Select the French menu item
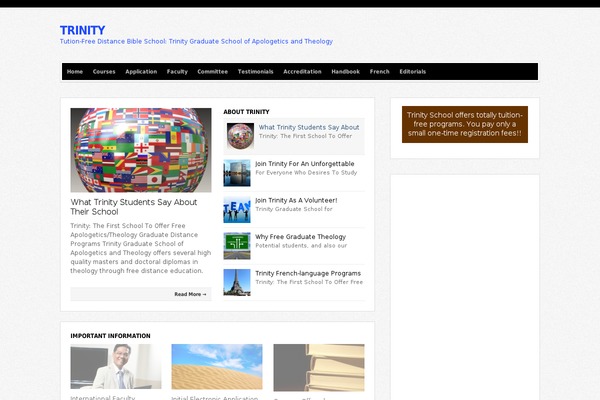This screenshot has height=400, width=600. 380,72
